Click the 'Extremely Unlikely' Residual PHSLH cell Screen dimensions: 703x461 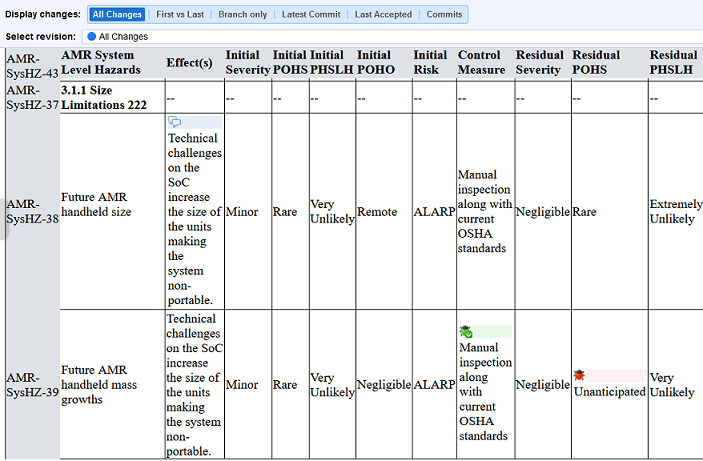(x=675, y=212)
